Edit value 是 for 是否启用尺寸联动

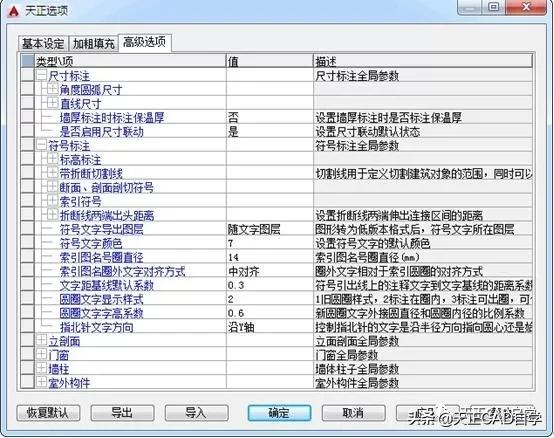(x=270, y=132)
